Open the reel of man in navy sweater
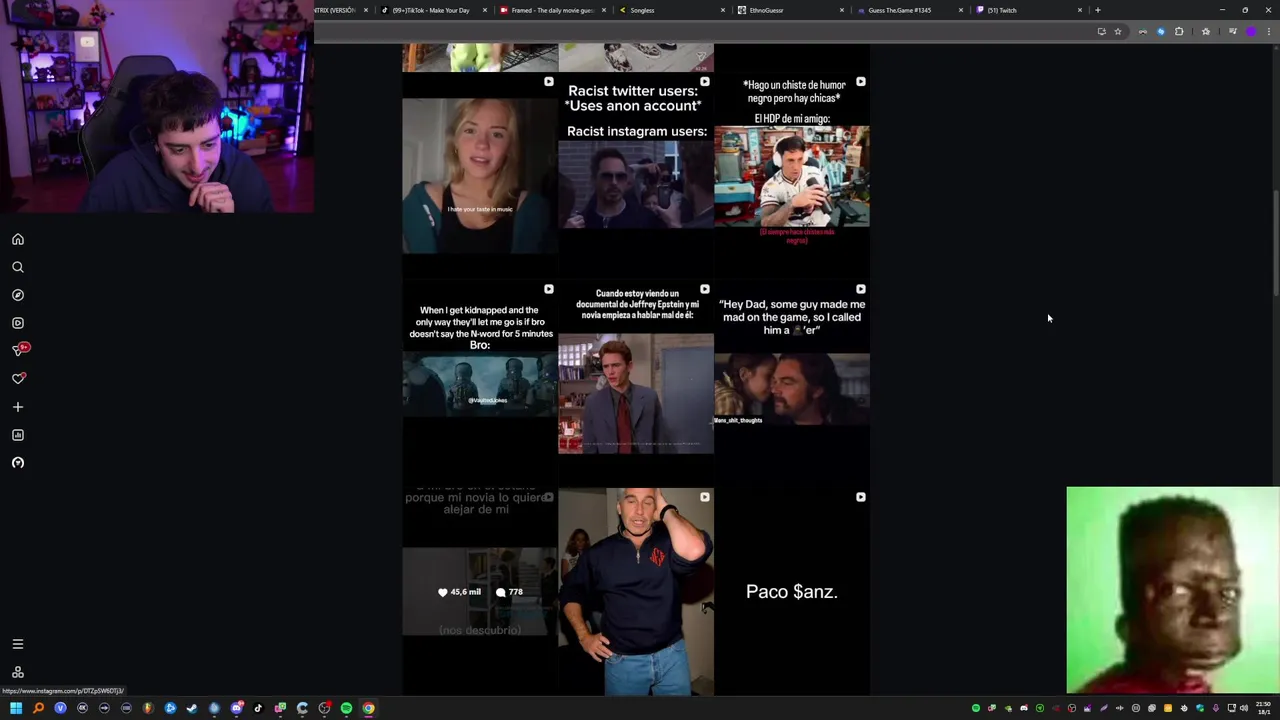 pos(636,591)
